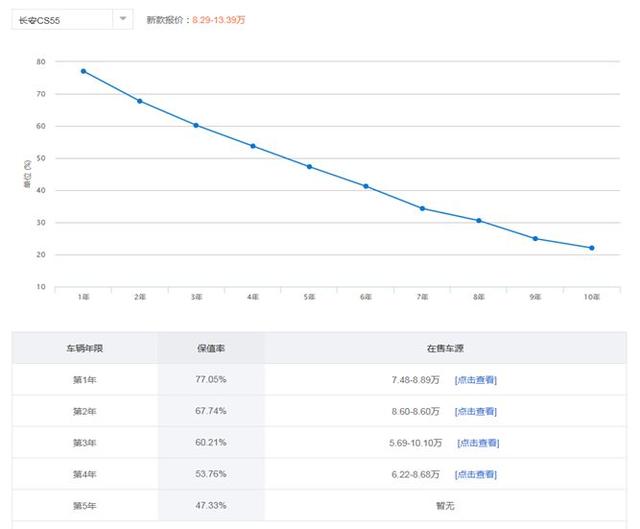The image size is (640, 529).
Task: Click the year 10 data point on chart
Action: click(x=592, y=248)
